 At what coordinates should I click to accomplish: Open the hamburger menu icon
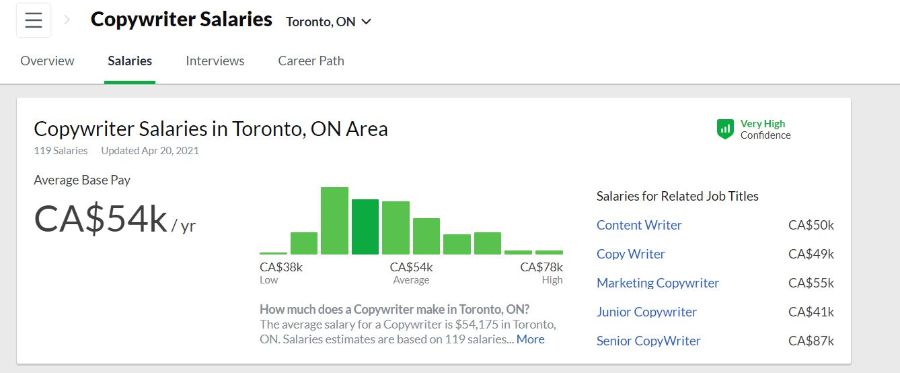click(x=33, y=21)
